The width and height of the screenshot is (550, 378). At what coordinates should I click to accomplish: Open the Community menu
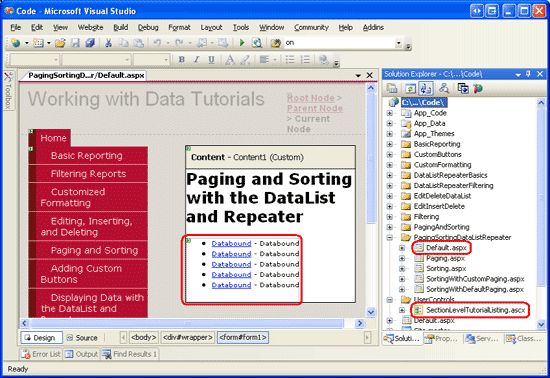(311, 27)
